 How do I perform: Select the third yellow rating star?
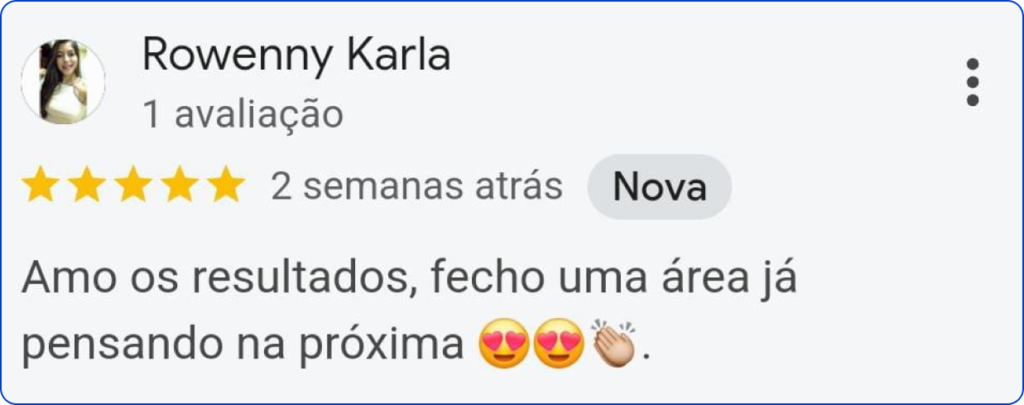tap(133, 184)
